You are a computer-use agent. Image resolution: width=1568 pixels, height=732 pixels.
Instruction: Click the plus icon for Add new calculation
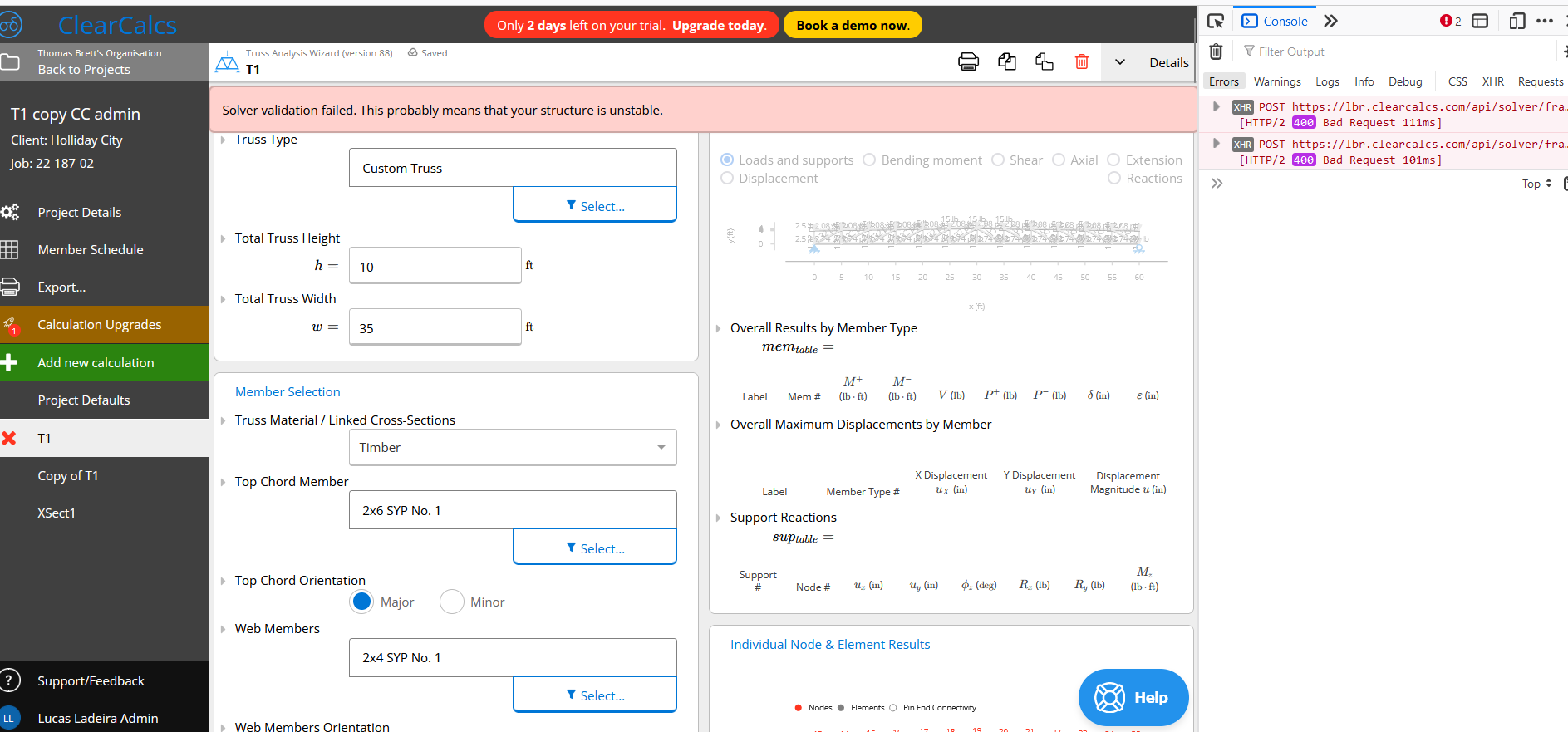pos(9,362)
